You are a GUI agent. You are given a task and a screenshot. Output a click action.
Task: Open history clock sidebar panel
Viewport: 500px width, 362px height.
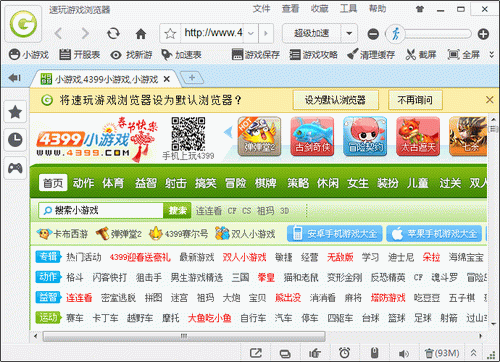[15, 140]
